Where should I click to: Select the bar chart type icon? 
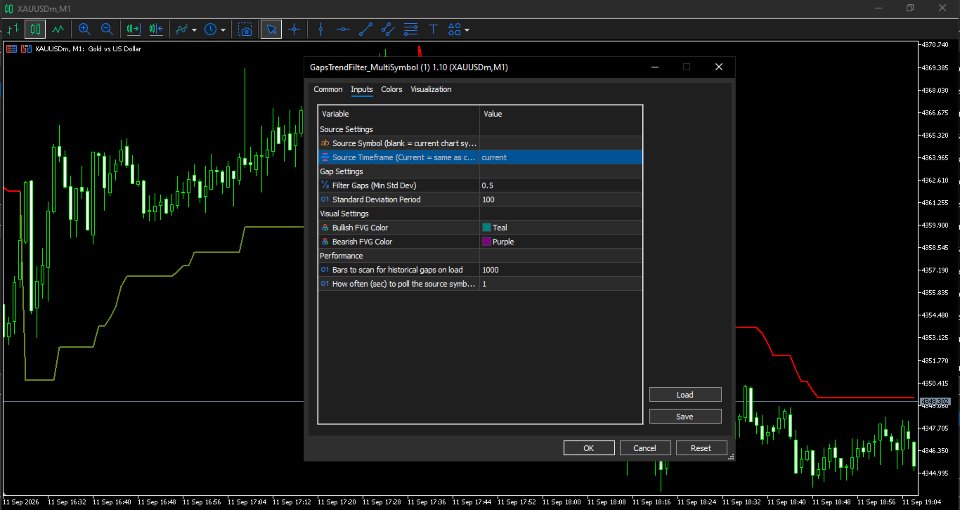pyautogui.click(x=13, y=29)
